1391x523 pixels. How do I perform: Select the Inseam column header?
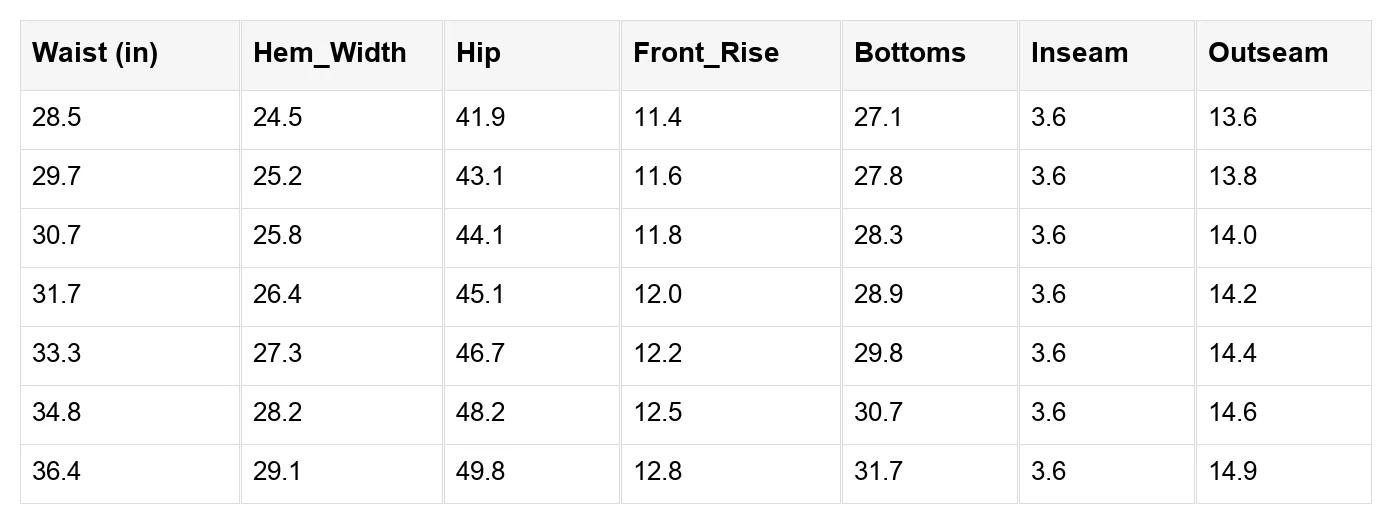click(1107, 55)
